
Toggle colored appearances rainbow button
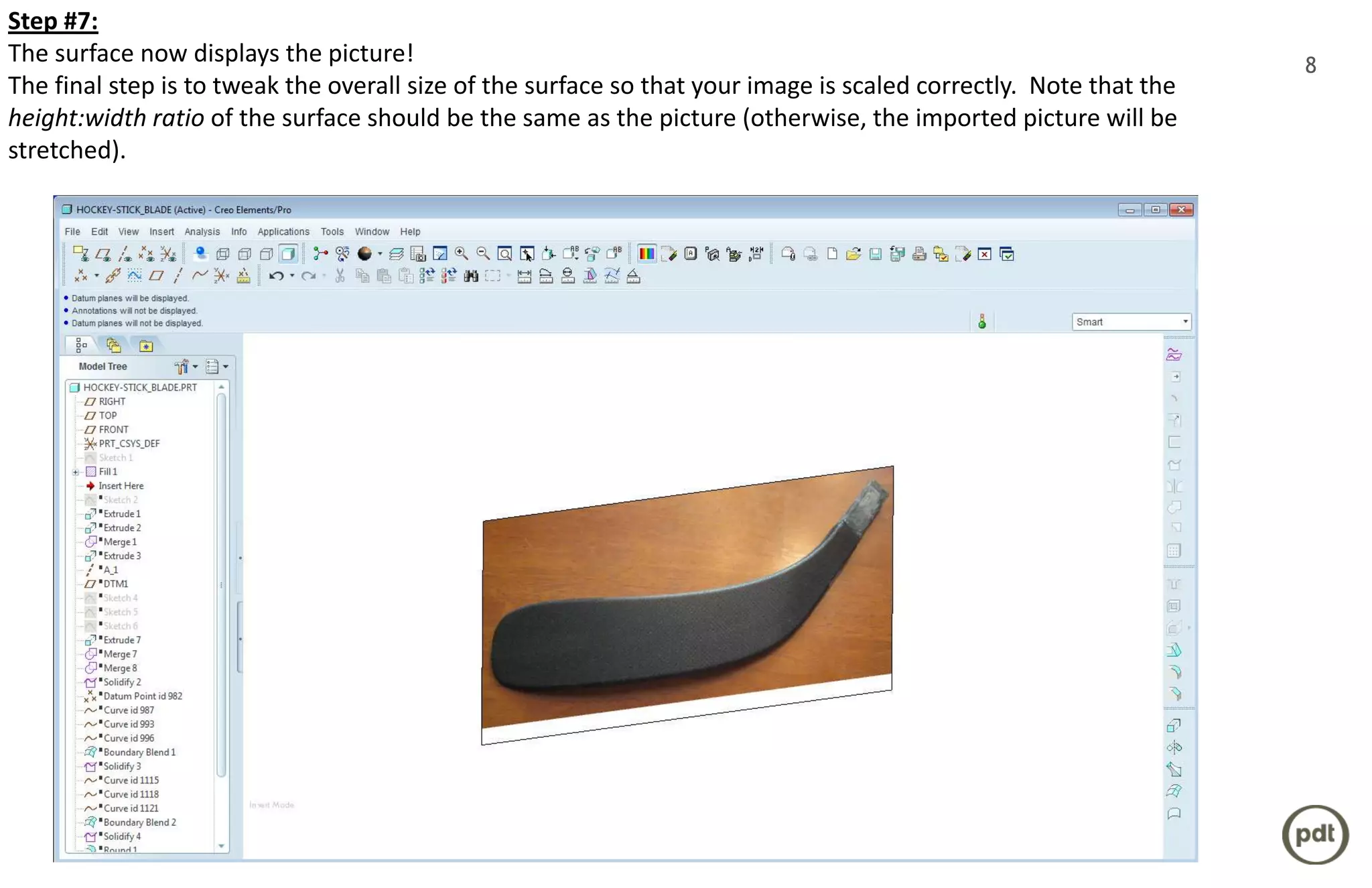[646, 254]
